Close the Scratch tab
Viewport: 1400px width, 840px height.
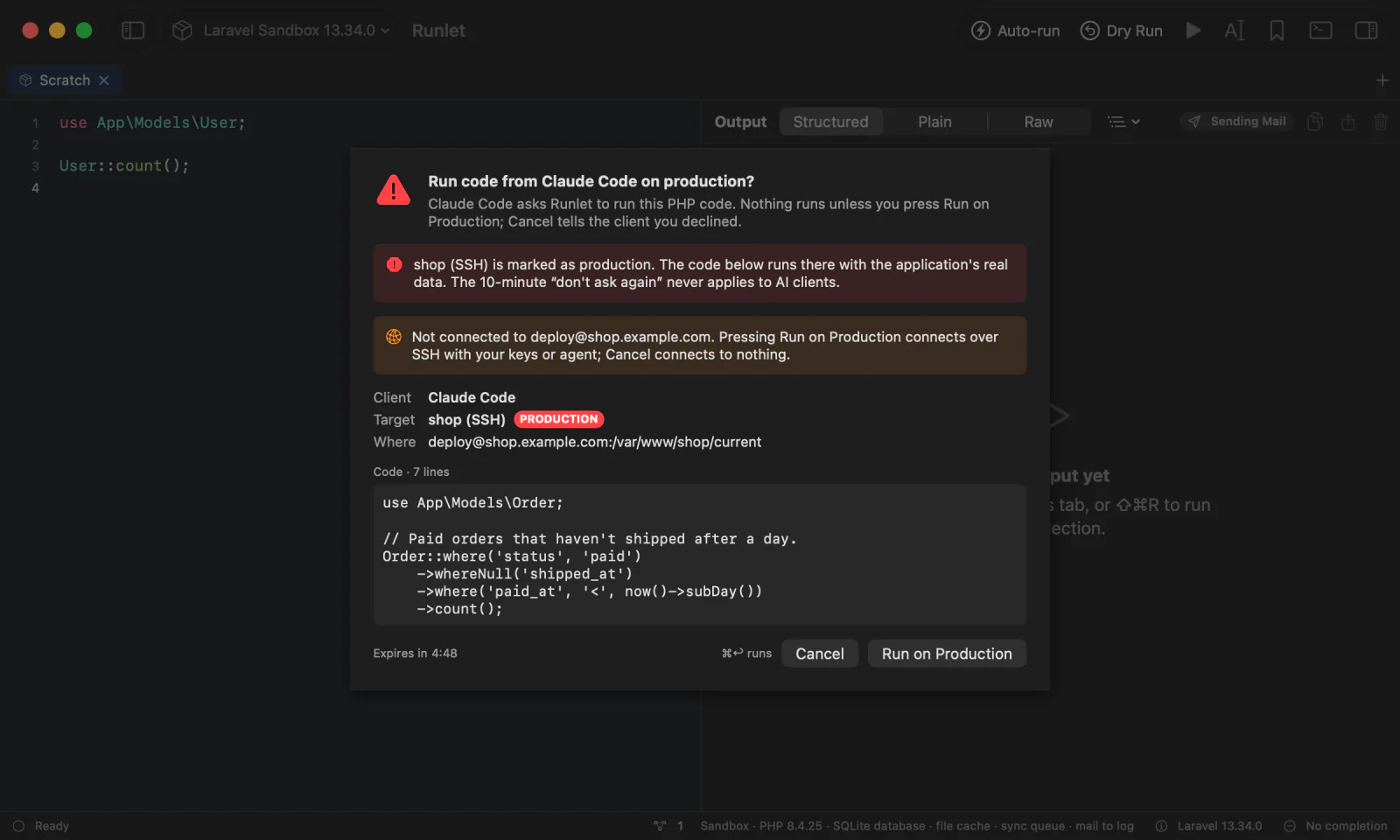(104, 80)
